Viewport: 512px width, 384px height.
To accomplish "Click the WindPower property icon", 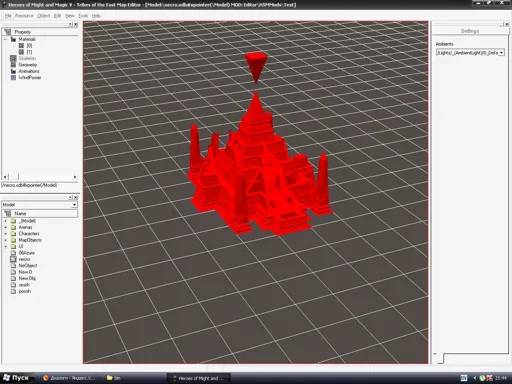I will (x=13, y=77).
